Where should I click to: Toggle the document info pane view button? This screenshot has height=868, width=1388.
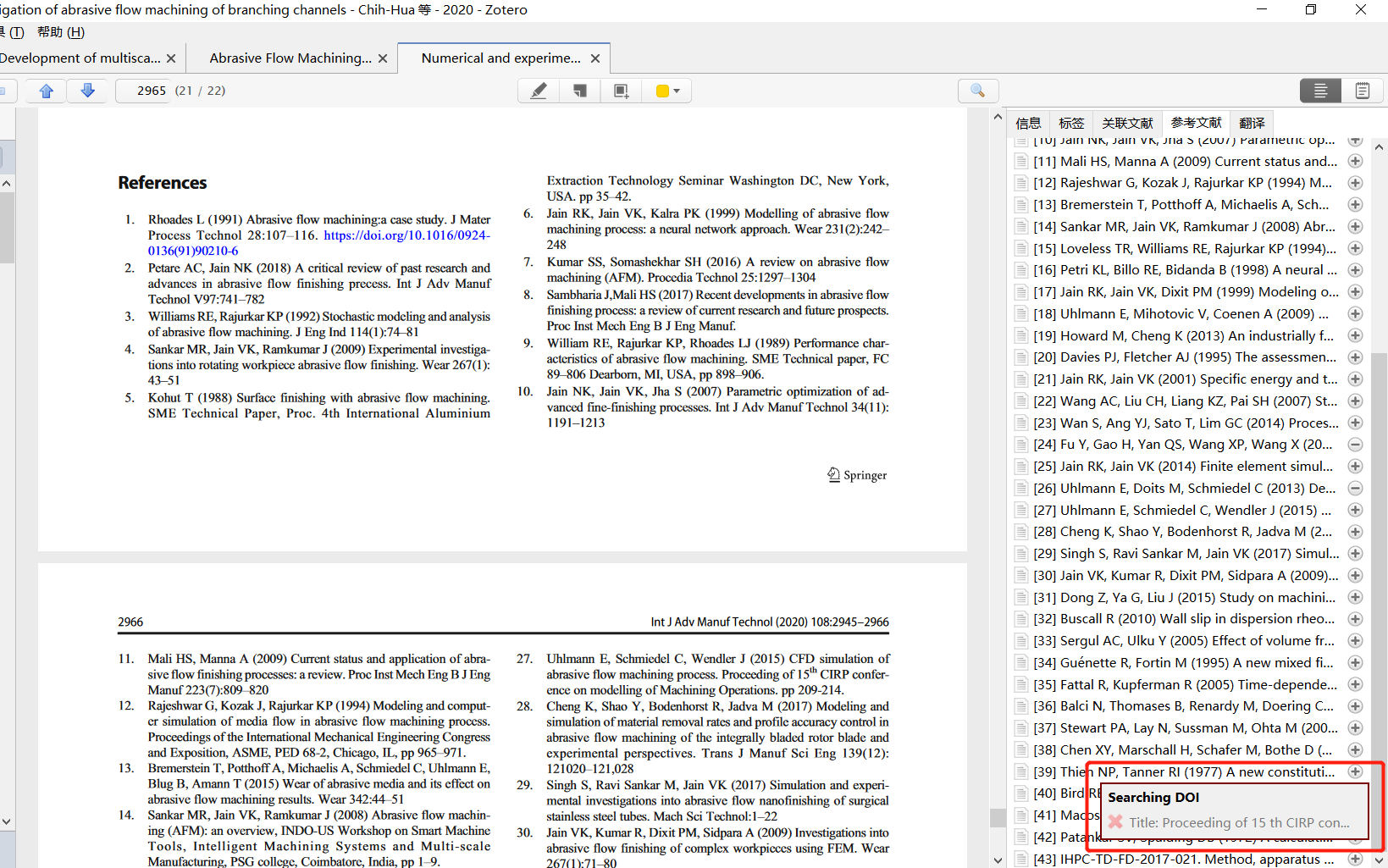point(1320,90)
